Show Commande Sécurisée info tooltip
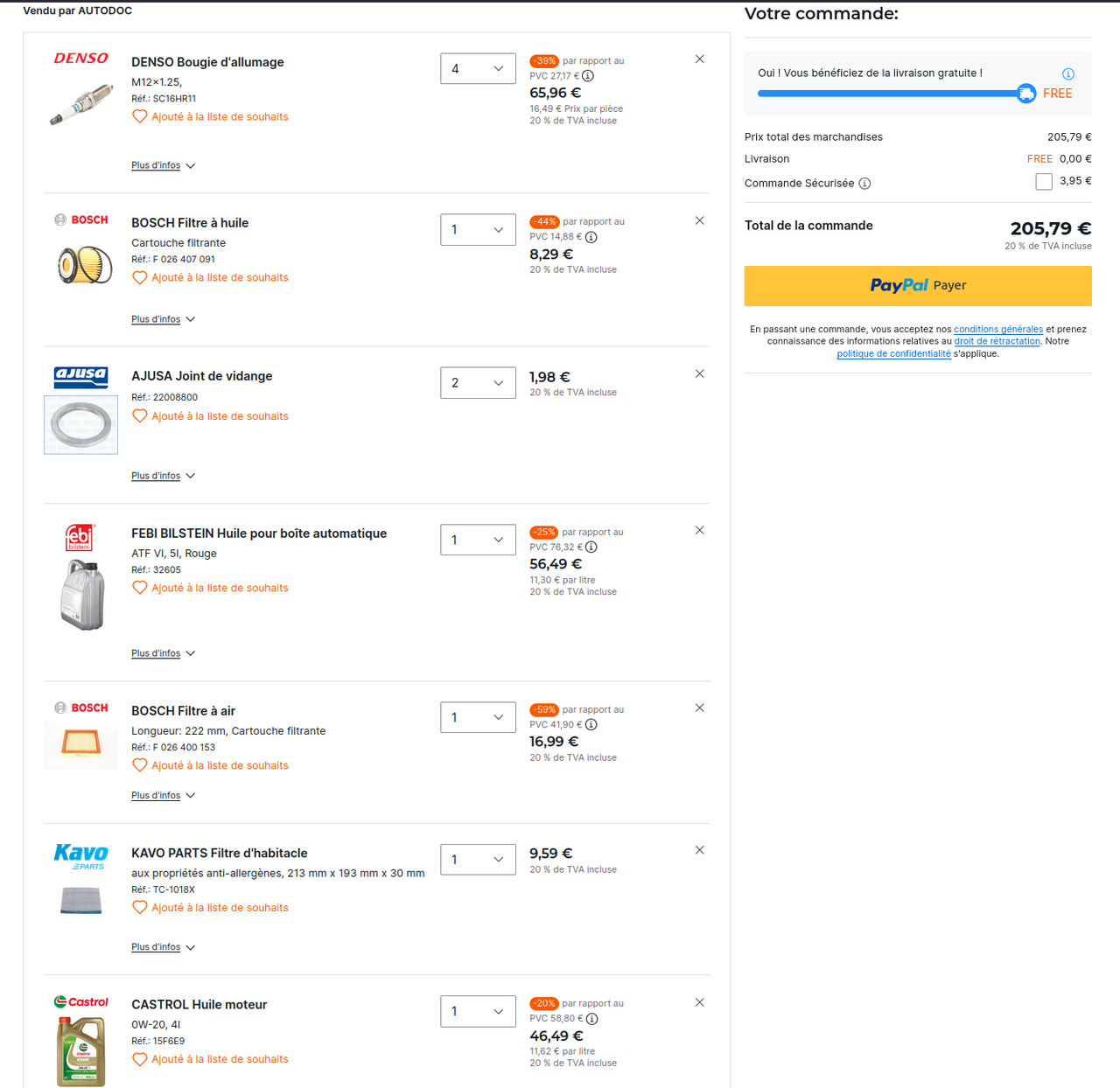This screenshot has height=1088, width=1120. coord(864,184)
